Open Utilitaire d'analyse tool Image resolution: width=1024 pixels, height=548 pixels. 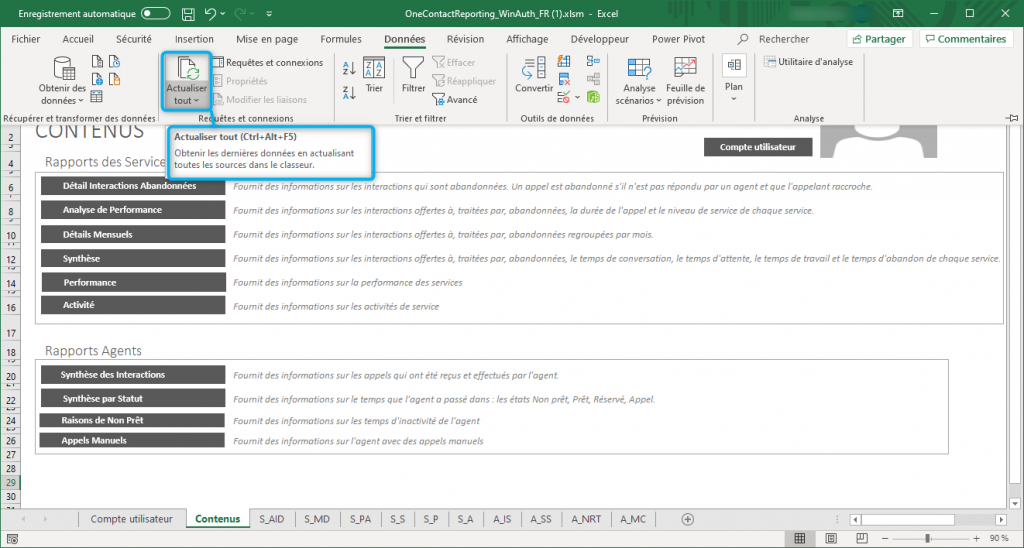click(808, 62)
